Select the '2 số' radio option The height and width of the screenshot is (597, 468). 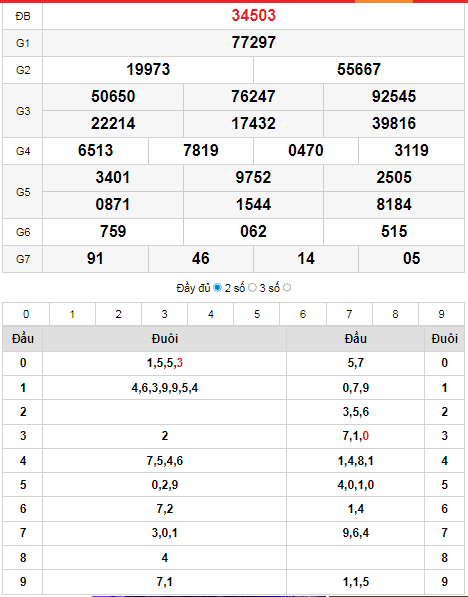252,288
